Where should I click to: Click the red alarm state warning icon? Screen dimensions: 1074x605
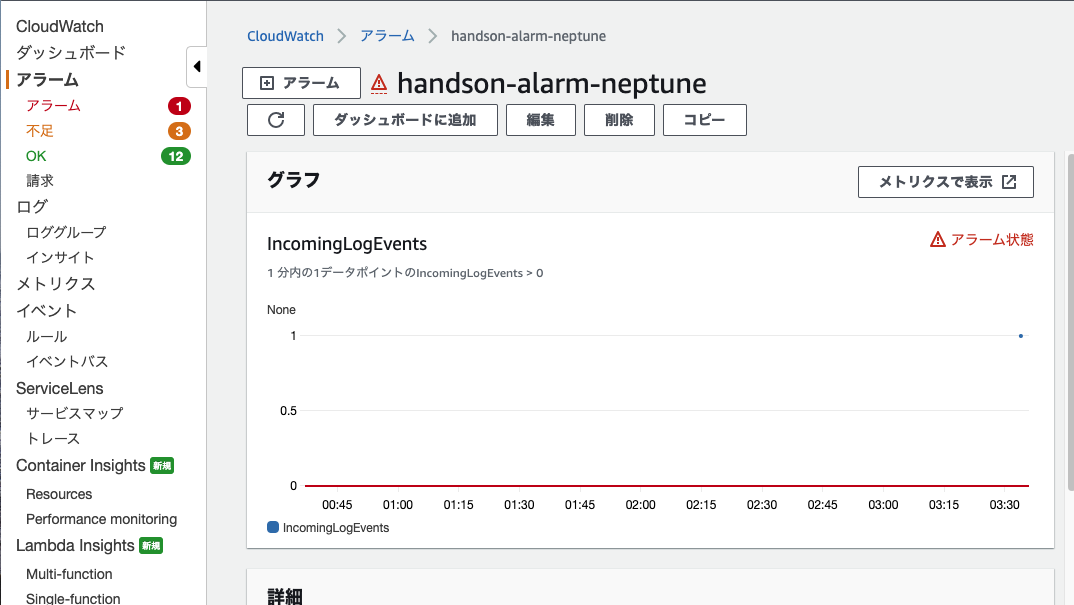click(938, 239)
